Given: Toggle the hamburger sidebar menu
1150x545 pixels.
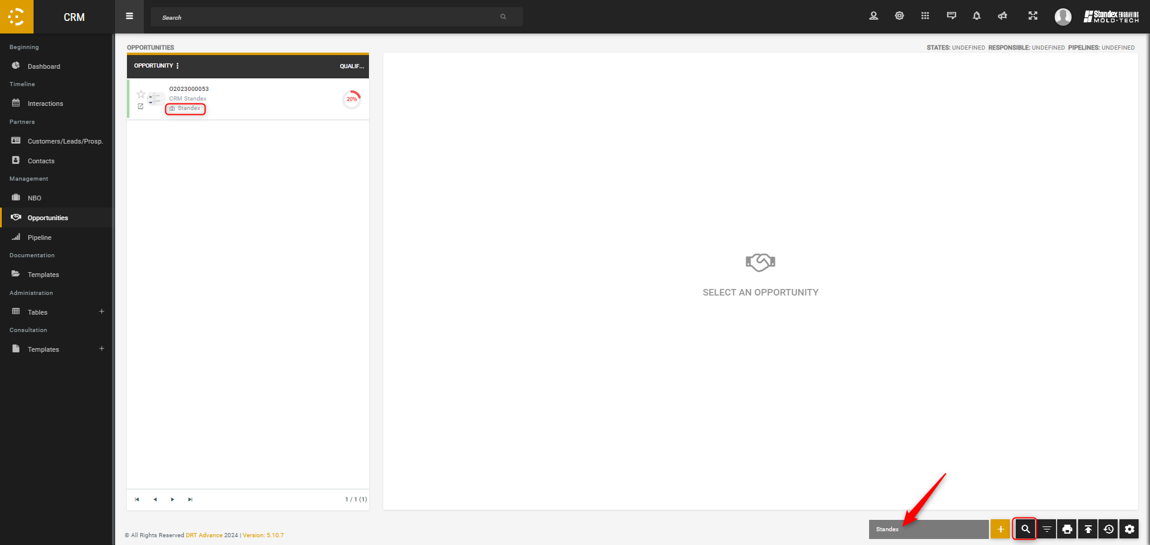Looking at the screenshot, I should pos(129,16).
